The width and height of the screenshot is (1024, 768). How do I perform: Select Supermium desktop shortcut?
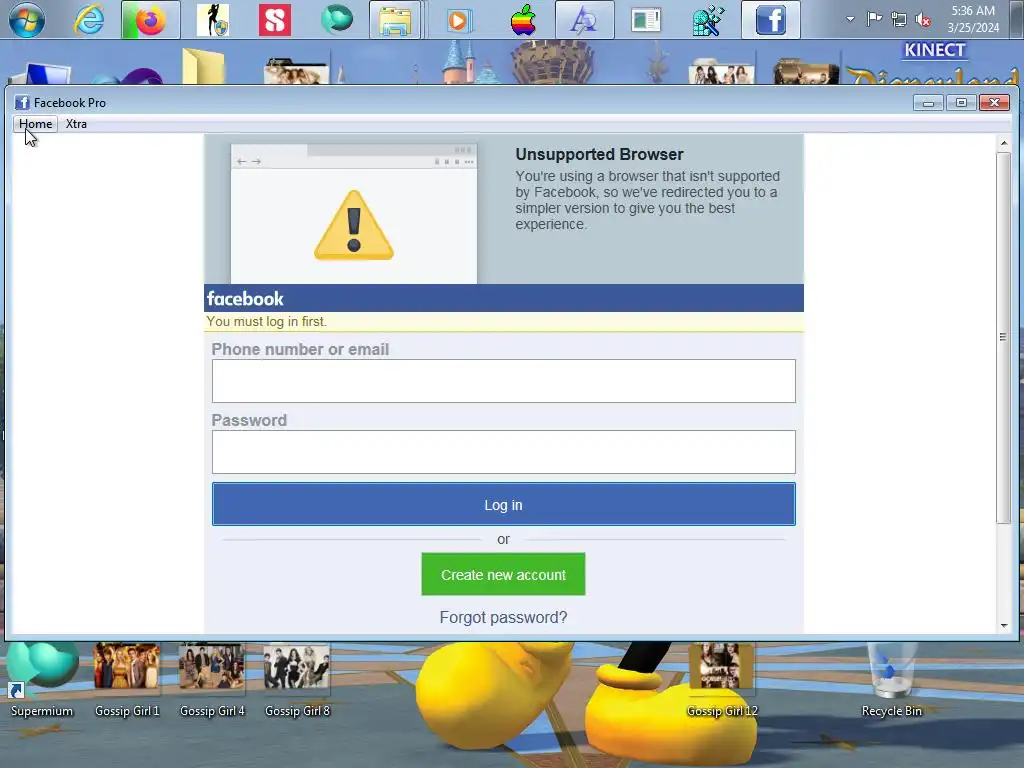tap(42, 680)
